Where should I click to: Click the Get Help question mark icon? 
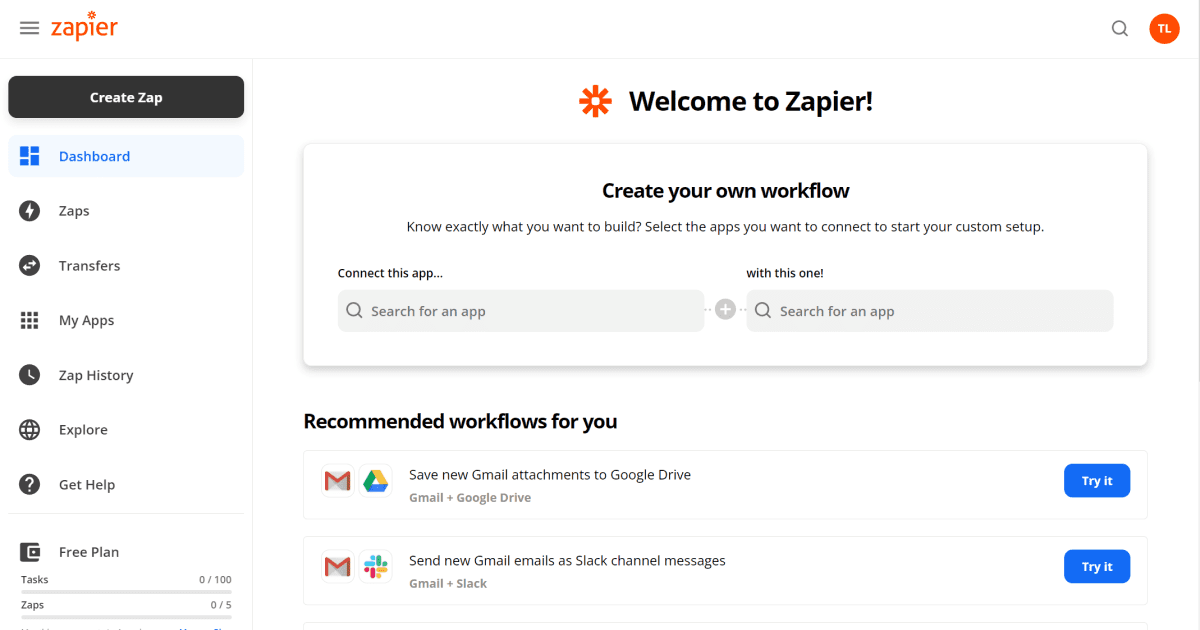(29, 484)
